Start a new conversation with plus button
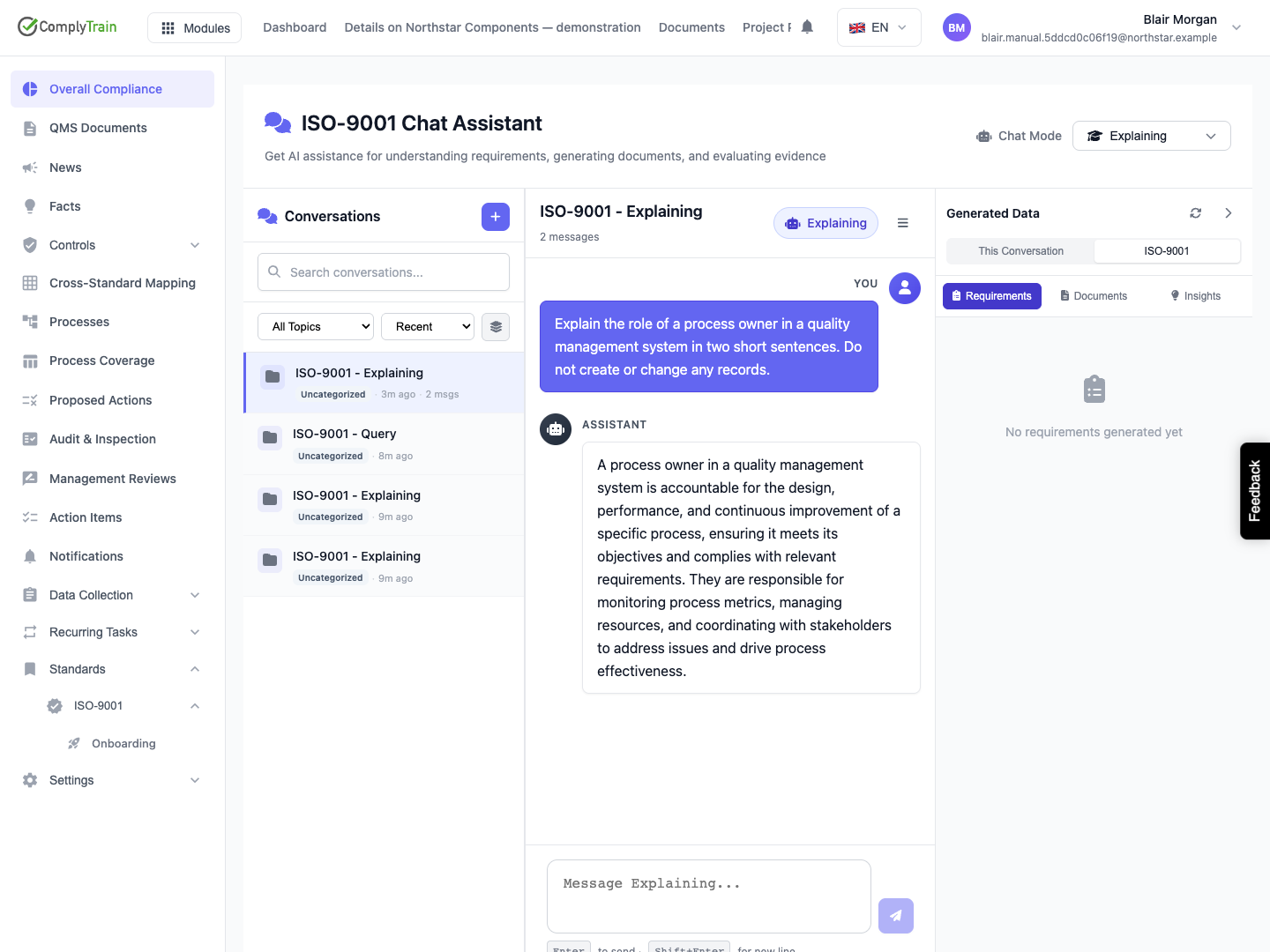Screen dimensions: 1270x952 [496, 217]
